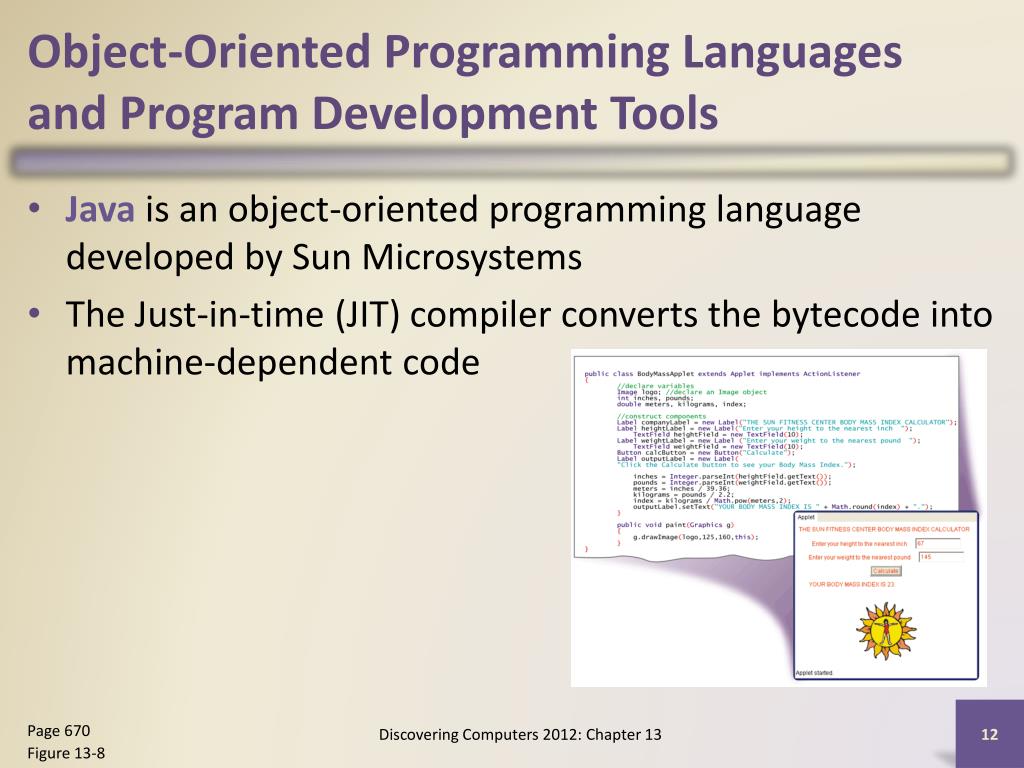Image resolution: width=1024 pixels, height=768 pixels.
Task: Click the text 'The Just-in-time (JIT) compiler'
Action: (x=308, y=315)
